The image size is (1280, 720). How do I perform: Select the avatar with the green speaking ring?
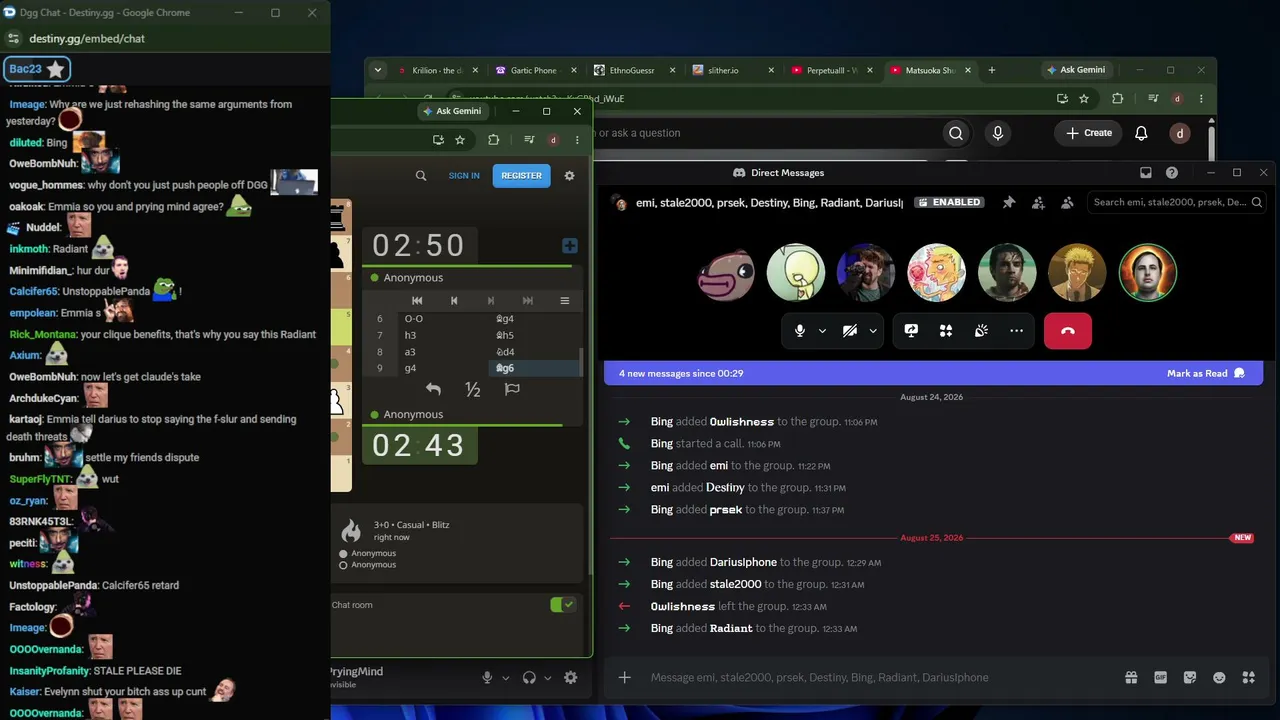tap(1148, 272)
